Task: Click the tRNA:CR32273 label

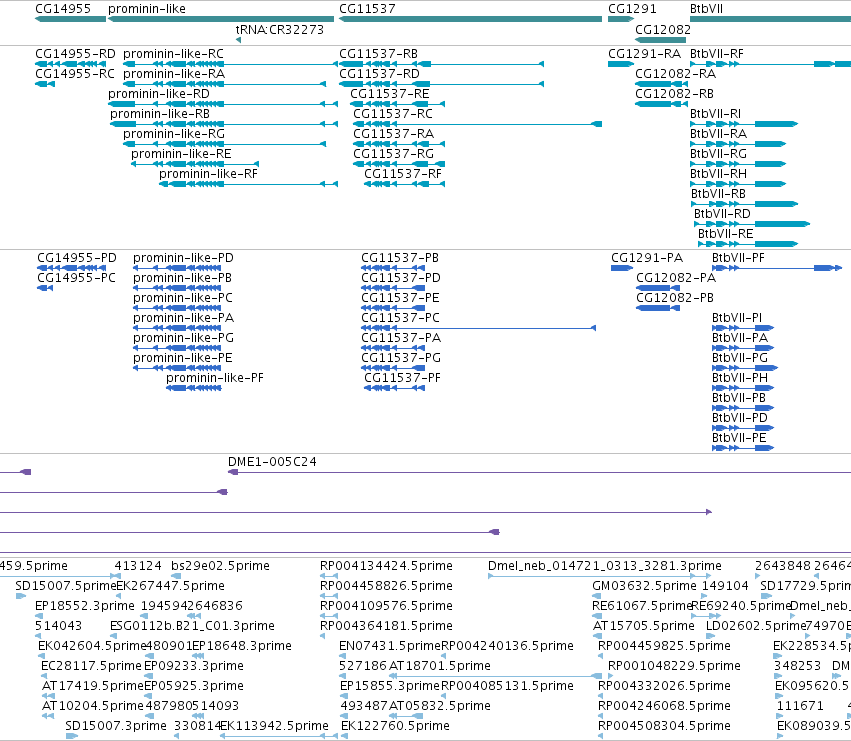Action: 280,29
